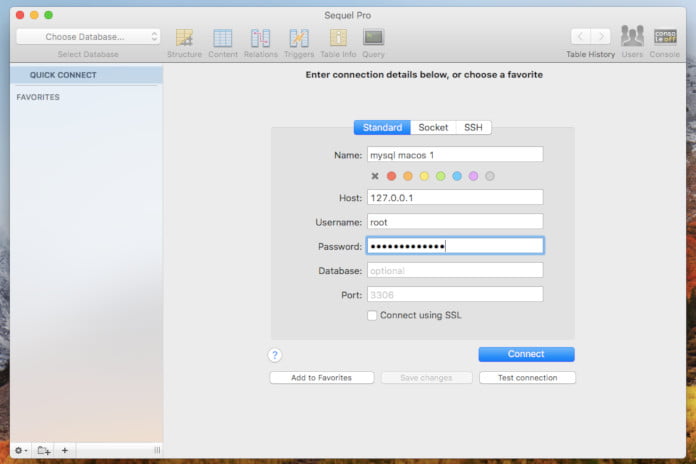Pick the orange color label
This screenshot has height=464, width=696.
[x=408, y=176]
